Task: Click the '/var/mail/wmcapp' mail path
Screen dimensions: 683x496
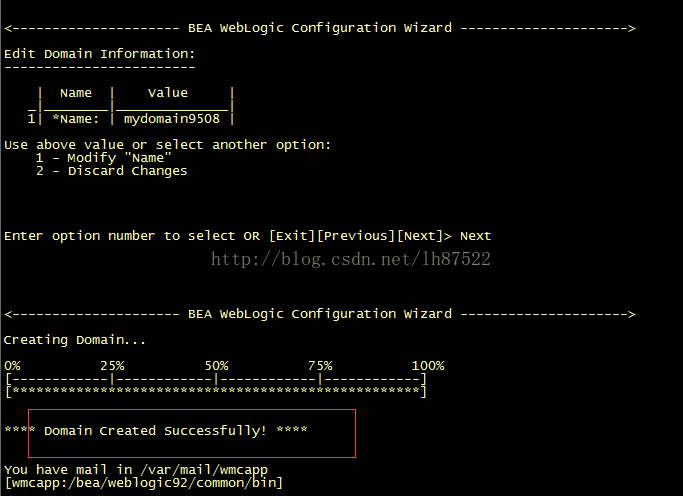Action: click(204, 470)
